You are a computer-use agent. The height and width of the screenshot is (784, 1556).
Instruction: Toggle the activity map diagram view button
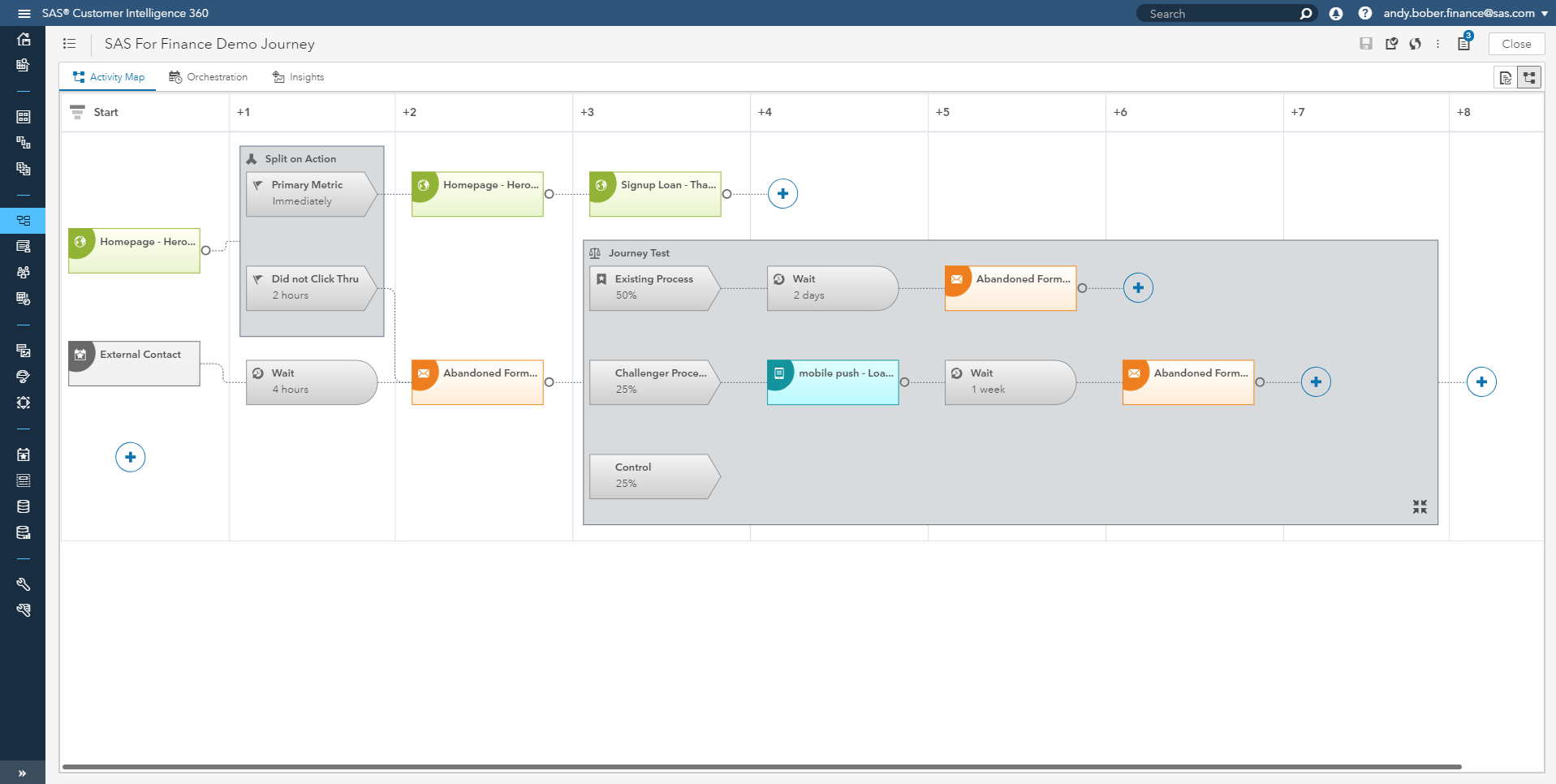click(x=1529, y=78)
